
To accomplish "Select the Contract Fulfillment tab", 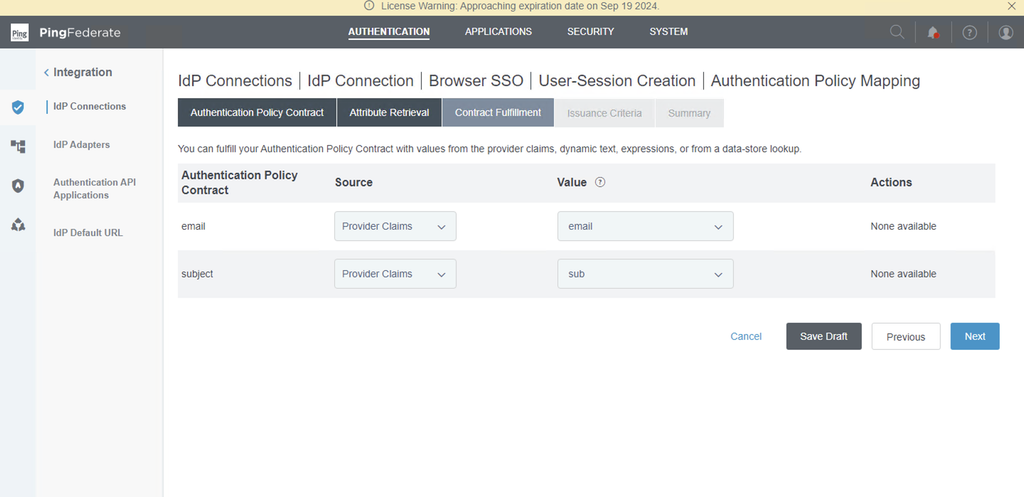I will pyautogui.click(x=498, y=112).
